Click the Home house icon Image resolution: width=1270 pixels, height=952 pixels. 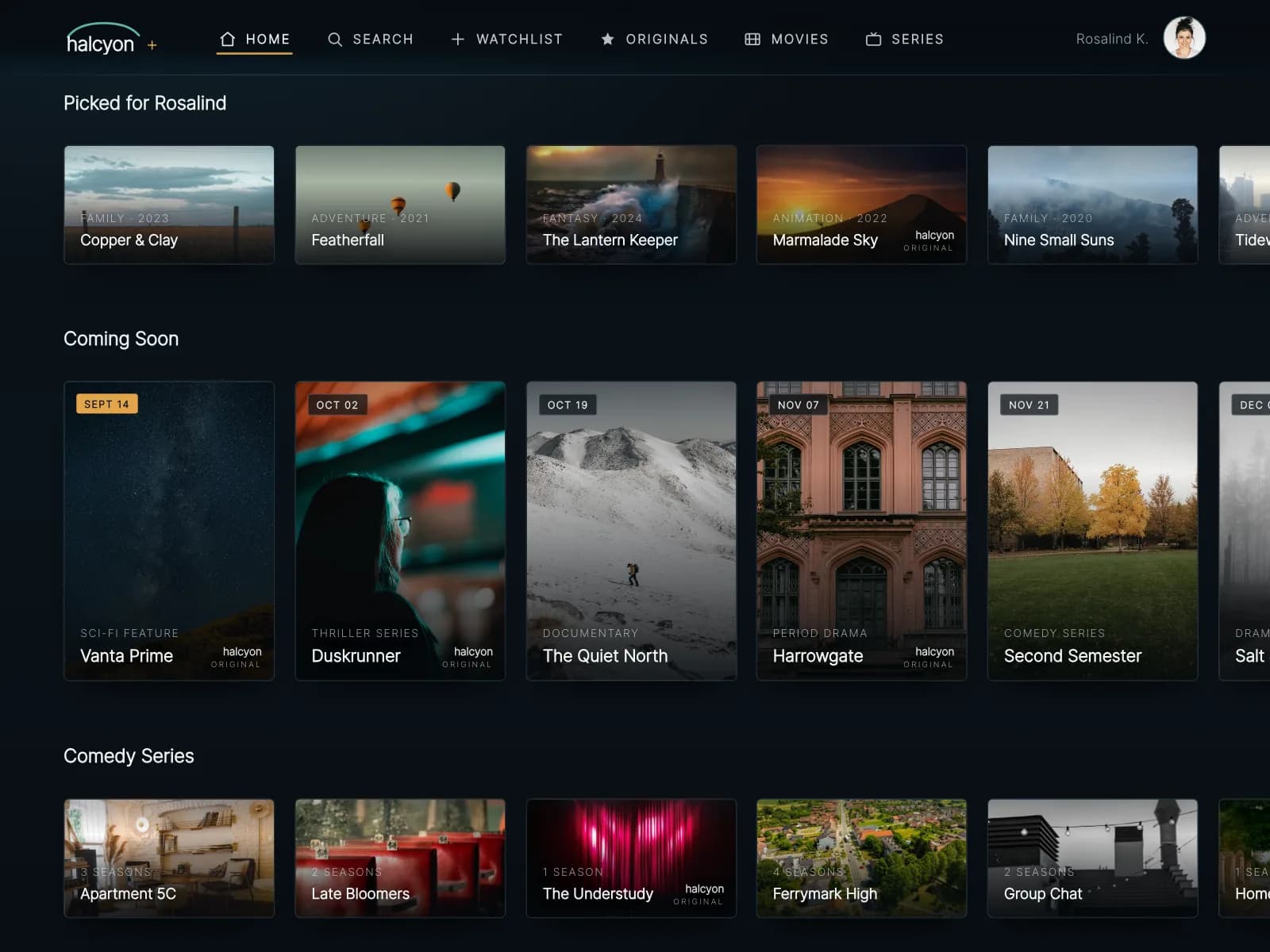coord(228,39)
